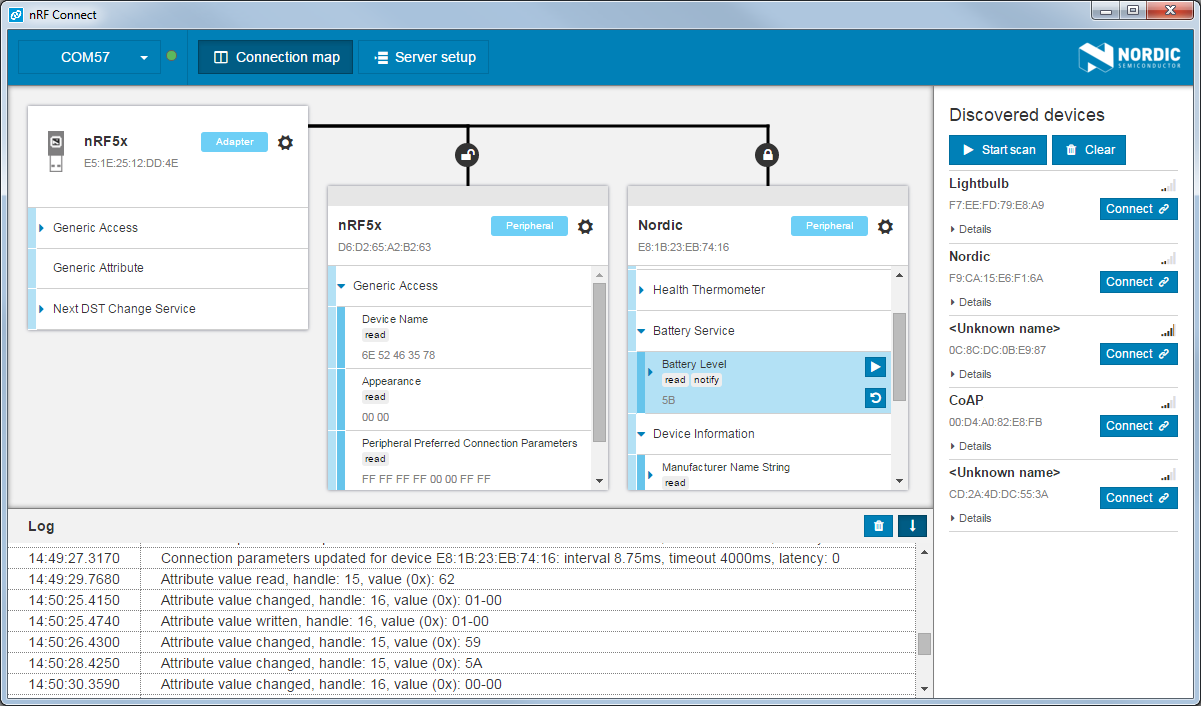
Task: Click the locked padlock on Nordic connection
Action: [x=767, y=155]
